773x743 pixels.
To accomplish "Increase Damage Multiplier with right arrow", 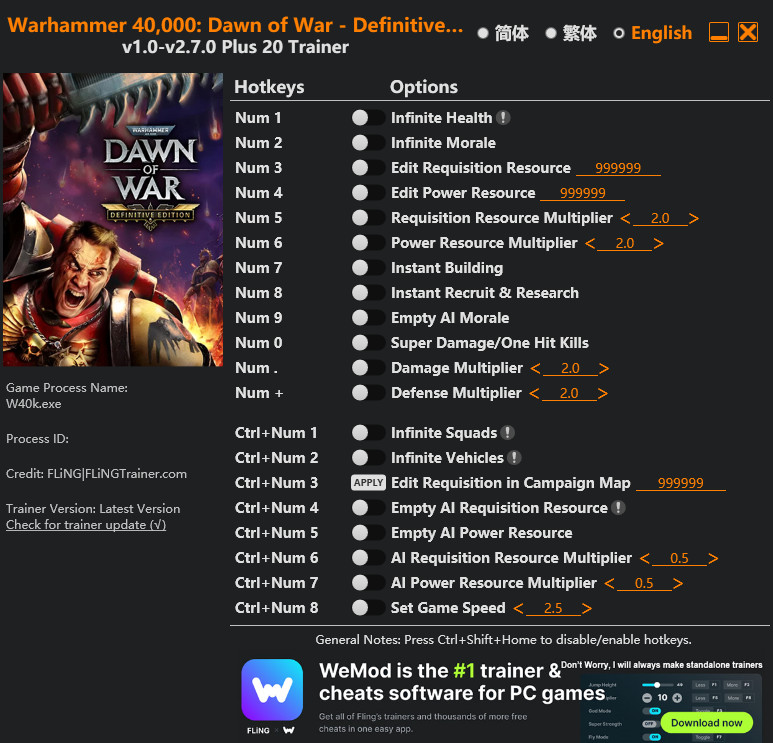I will pyautogui.click(x=604, y=368).
